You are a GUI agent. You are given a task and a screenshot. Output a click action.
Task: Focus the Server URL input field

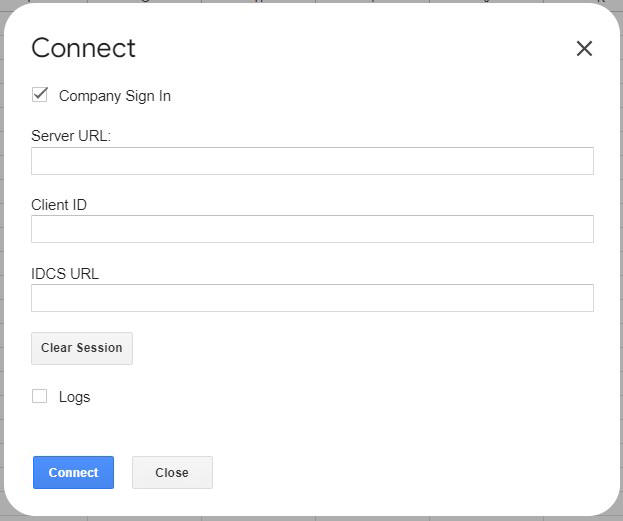312,161
